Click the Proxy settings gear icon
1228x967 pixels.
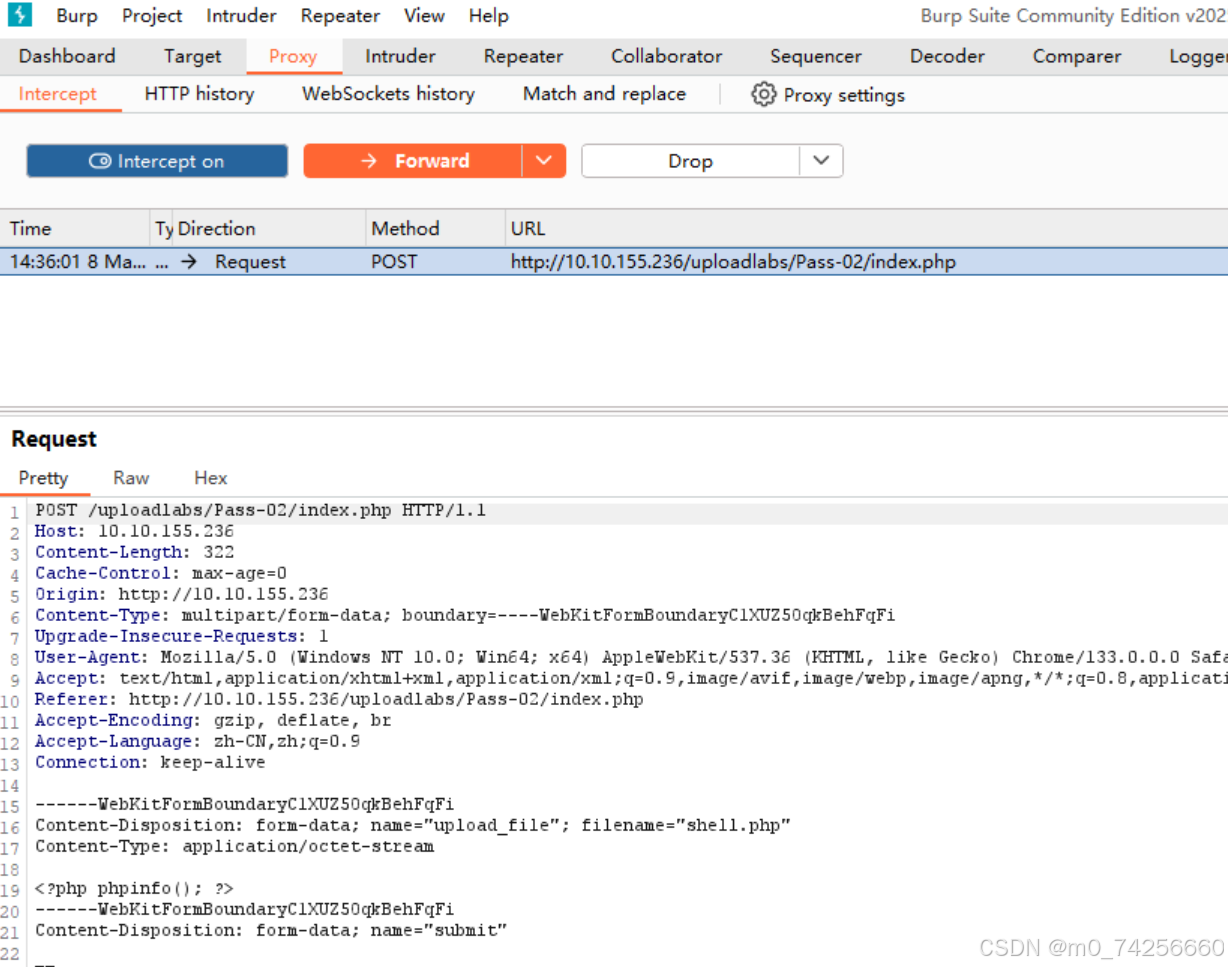(764, 95)
